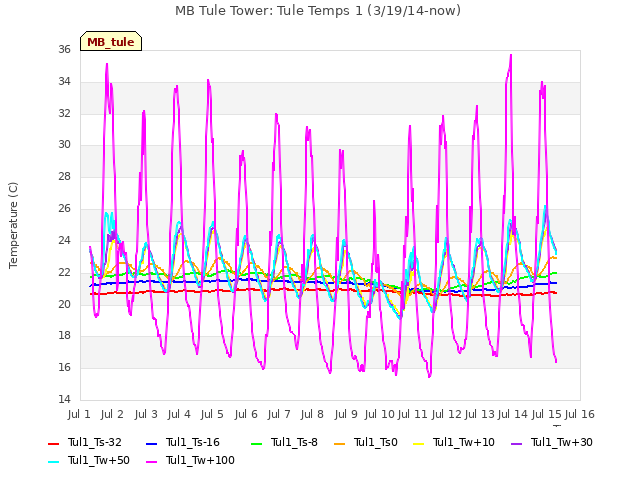Select the Tul1_Tw+10 legend label
The width and height of the screenshot is (640, 480).
(464, 442)
